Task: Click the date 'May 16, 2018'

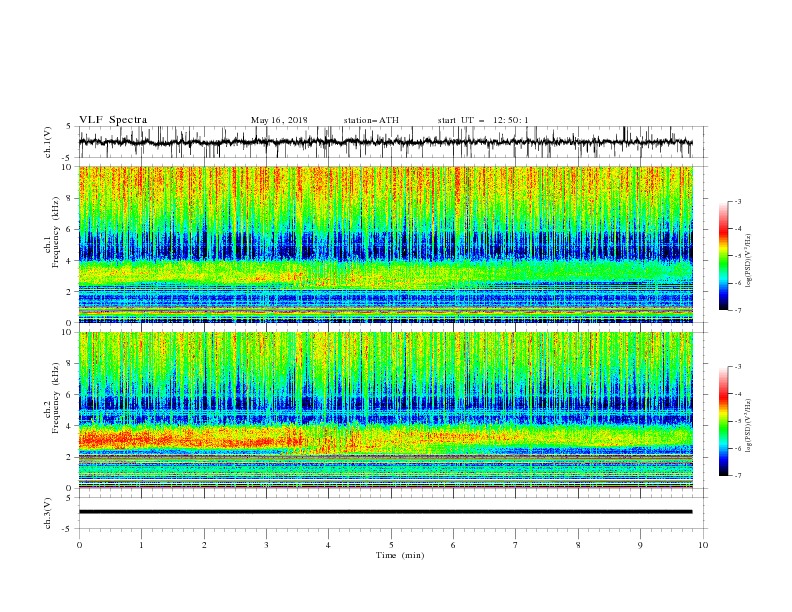Action: coord(279,120)
